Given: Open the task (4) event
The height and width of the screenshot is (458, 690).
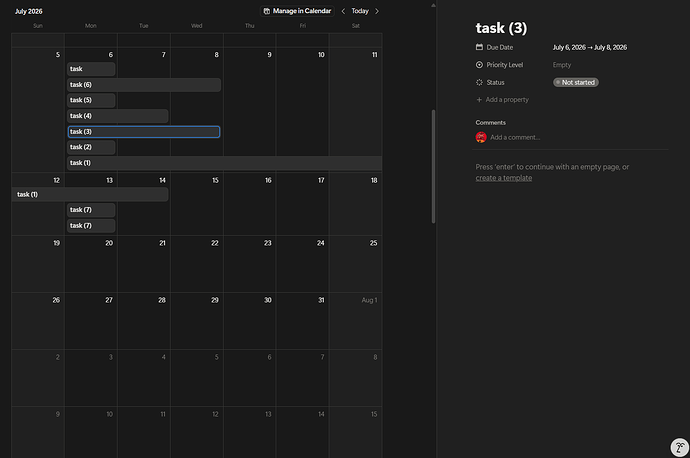Looking at the screenshot, I should pos(117,116).
